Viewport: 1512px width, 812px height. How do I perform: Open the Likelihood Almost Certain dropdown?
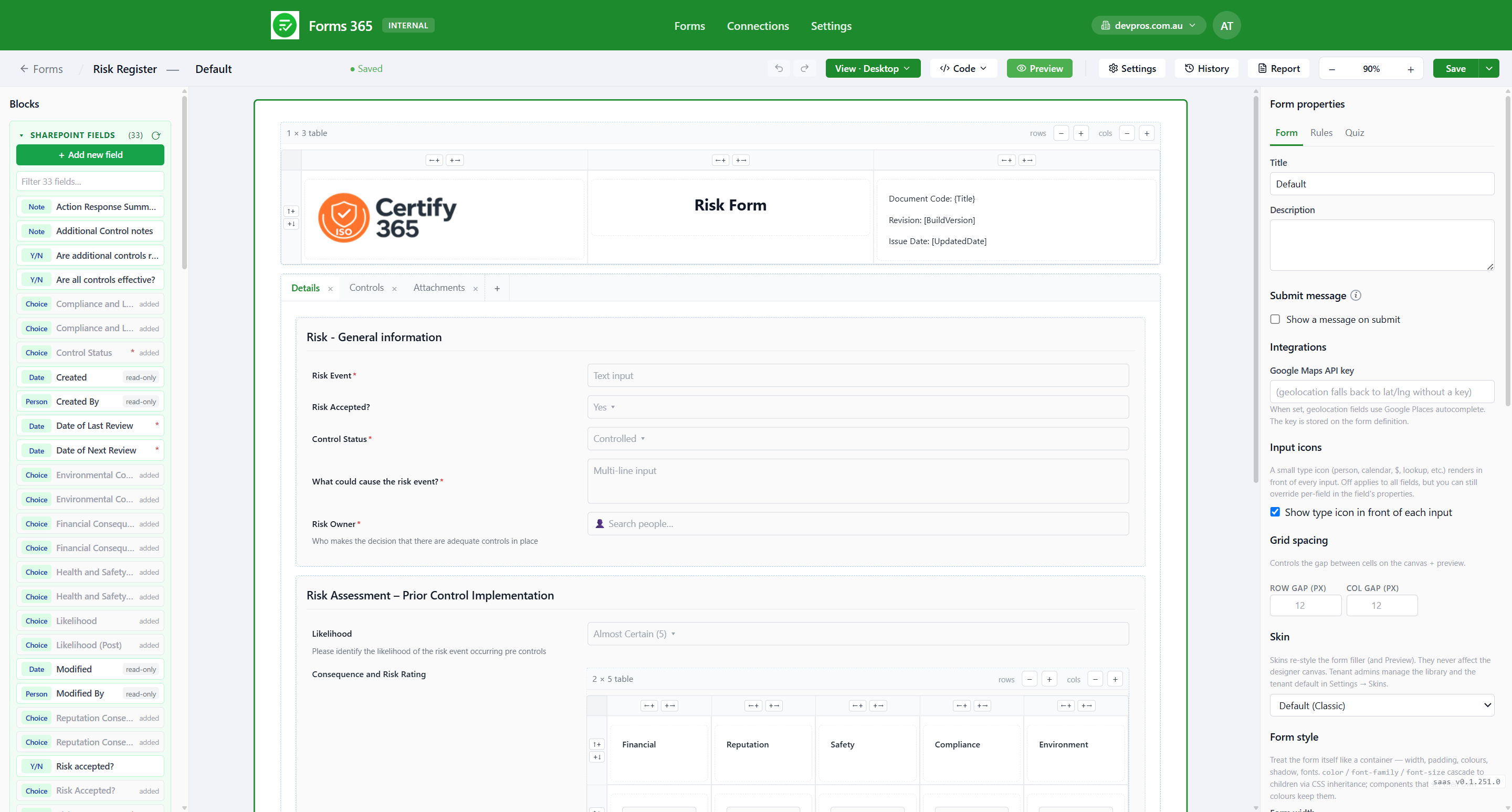pyautogui.click(x=857, y=634)
